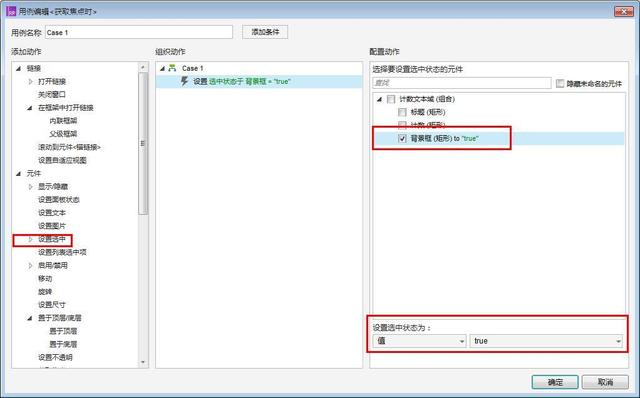Image resolution: width=640 pixels, height=398 pixels.
Task: Collapse the 计数文本域 (组合) node
Action: coord(380,99)
